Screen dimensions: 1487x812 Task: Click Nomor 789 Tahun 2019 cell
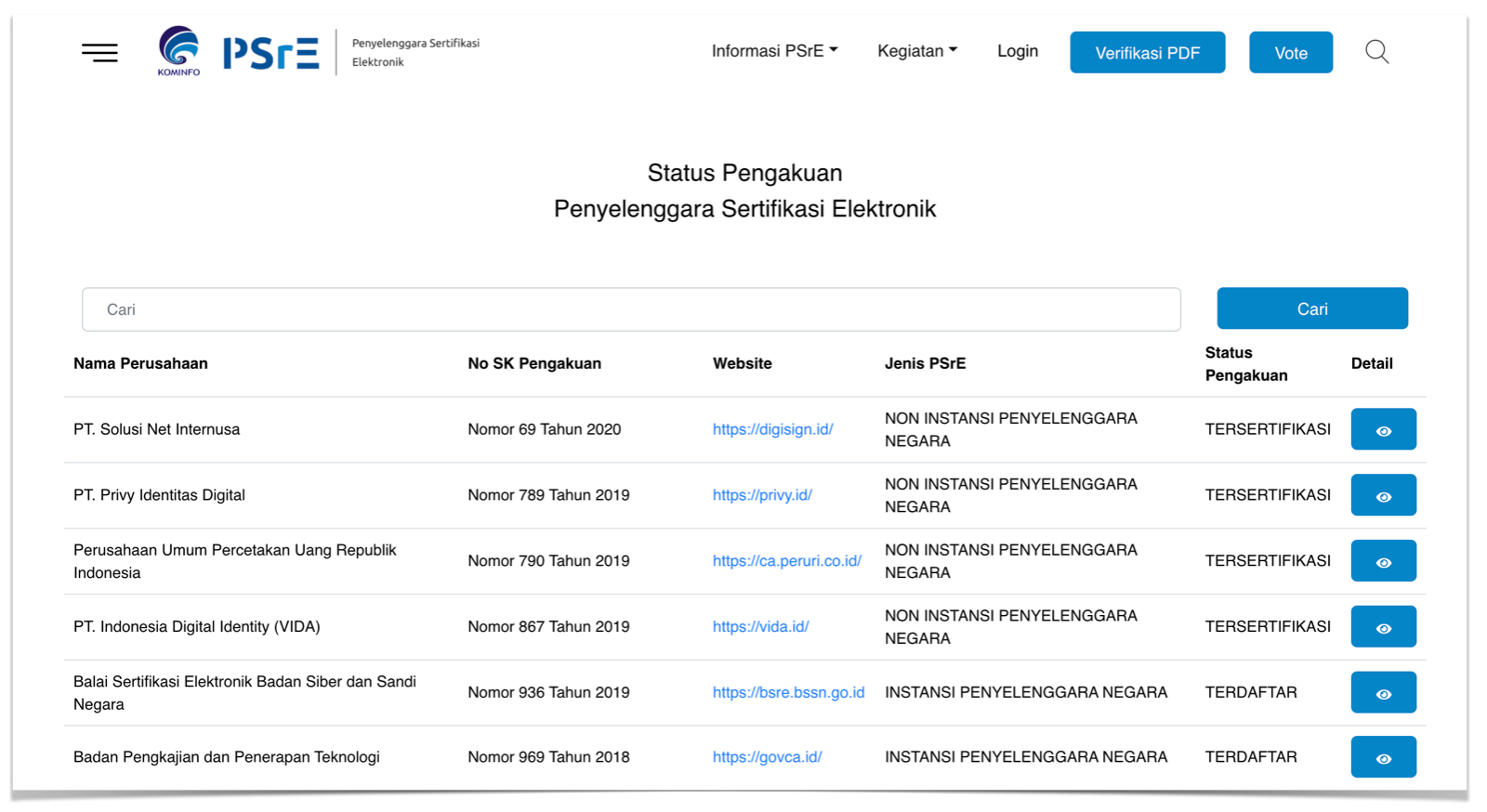point(548,495)
